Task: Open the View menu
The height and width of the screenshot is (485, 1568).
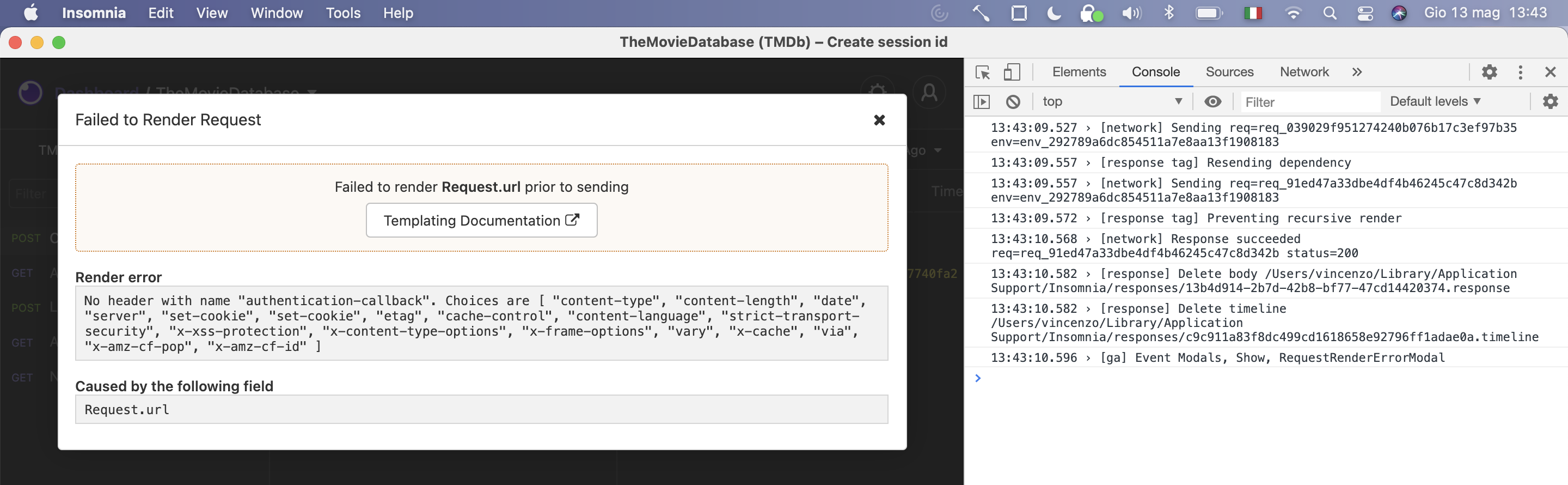Action: [212, 13]
